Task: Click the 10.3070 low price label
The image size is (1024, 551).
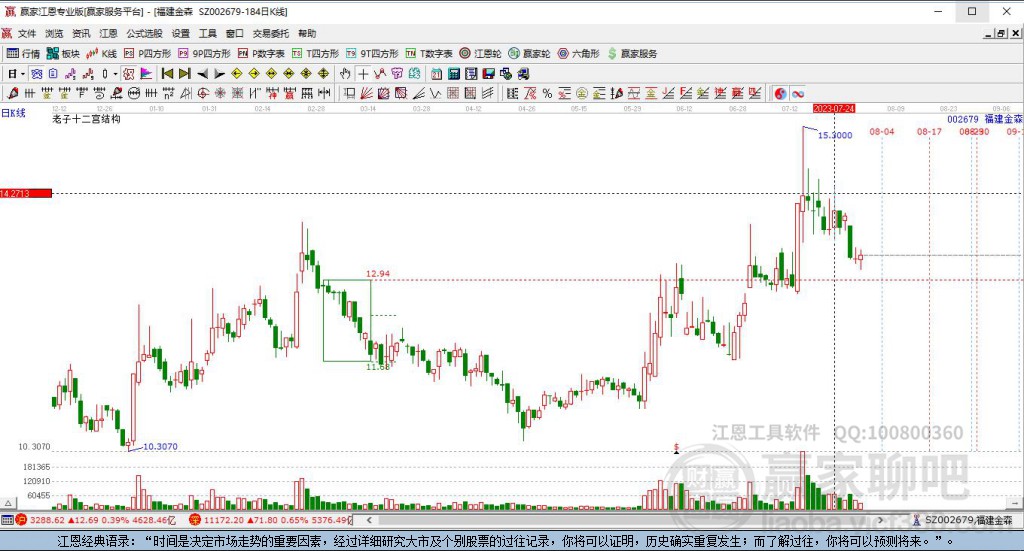Action: tap(160, 447)
